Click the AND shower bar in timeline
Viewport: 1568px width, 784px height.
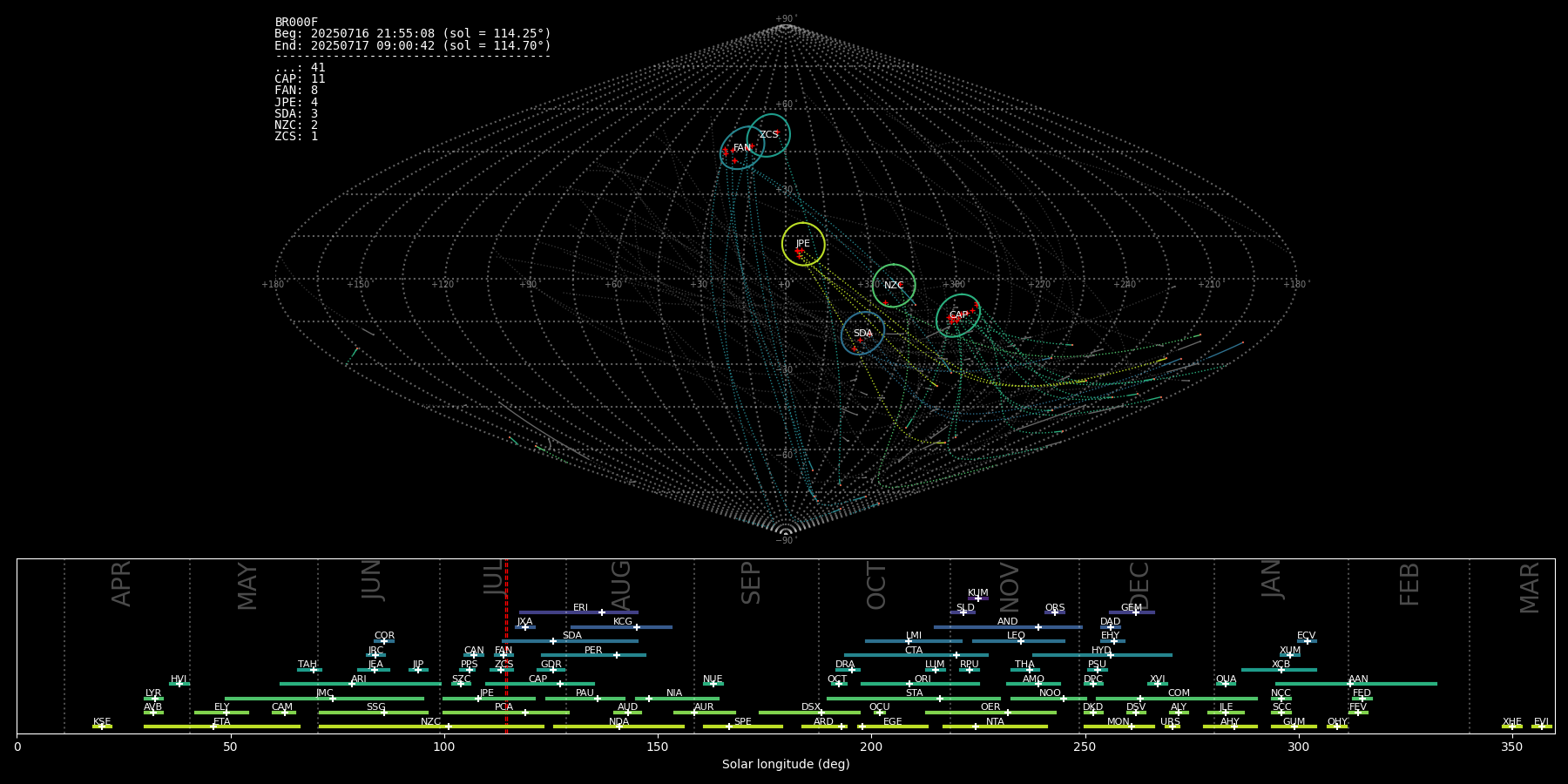[1008, 626]
